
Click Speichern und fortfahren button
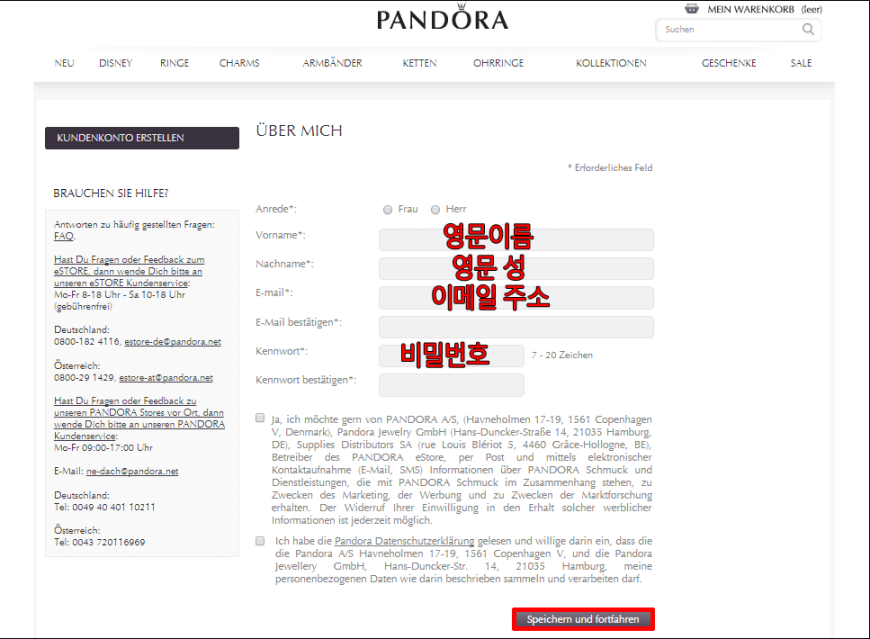tap(583, 619)
